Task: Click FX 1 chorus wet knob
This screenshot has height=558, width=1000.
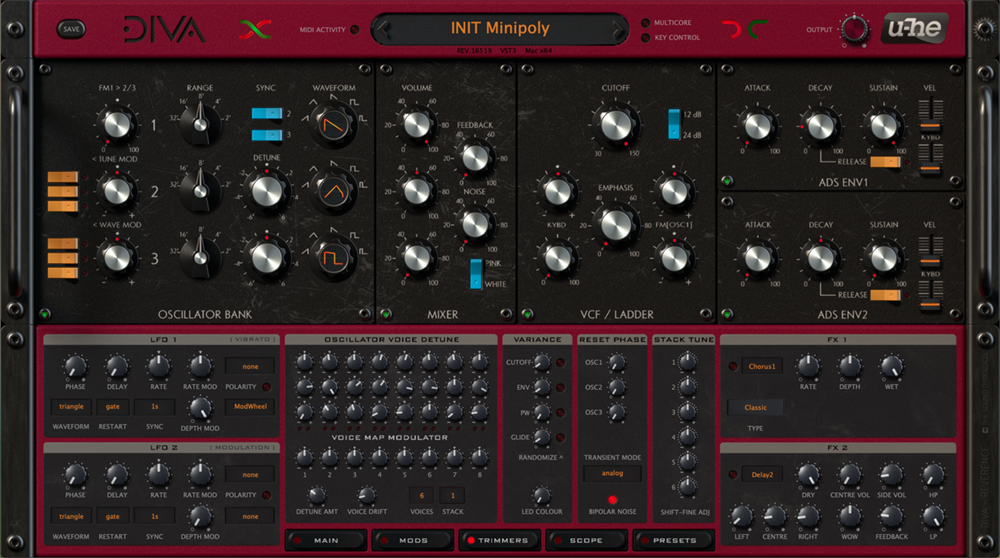Action: point(891,367)
